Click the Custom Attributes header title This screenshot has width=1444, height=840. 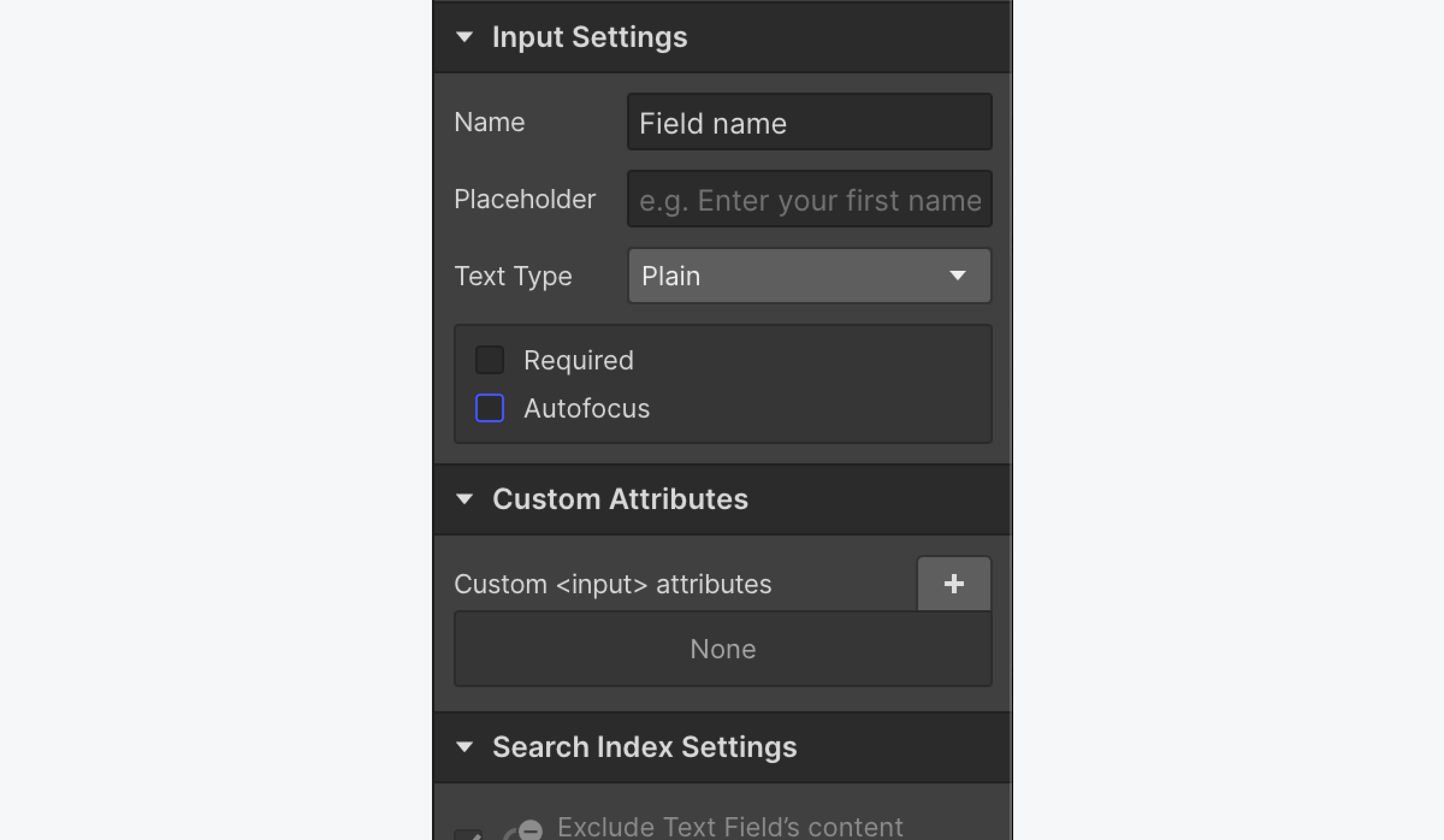[620, 499]
